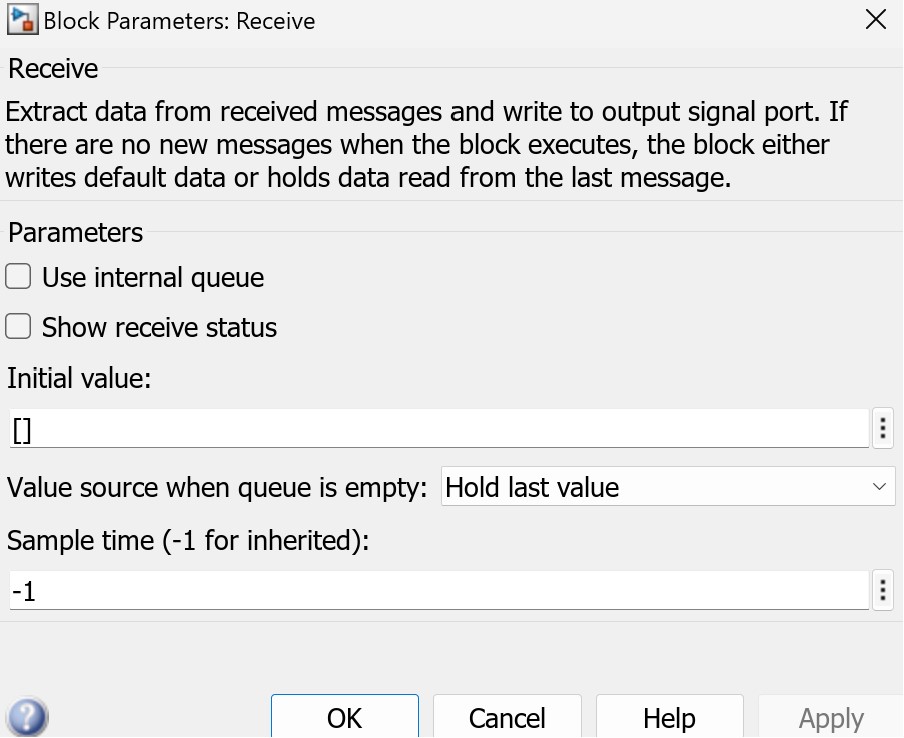Open Help for the Receive block
The image size is (904, 738).
(669, 717)
